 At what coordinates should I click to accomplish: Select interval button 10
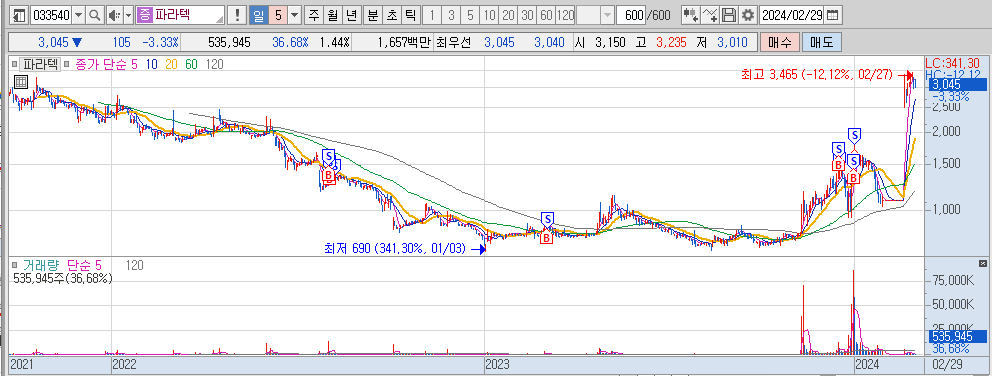pyautogui.click(x=489, y=15)
